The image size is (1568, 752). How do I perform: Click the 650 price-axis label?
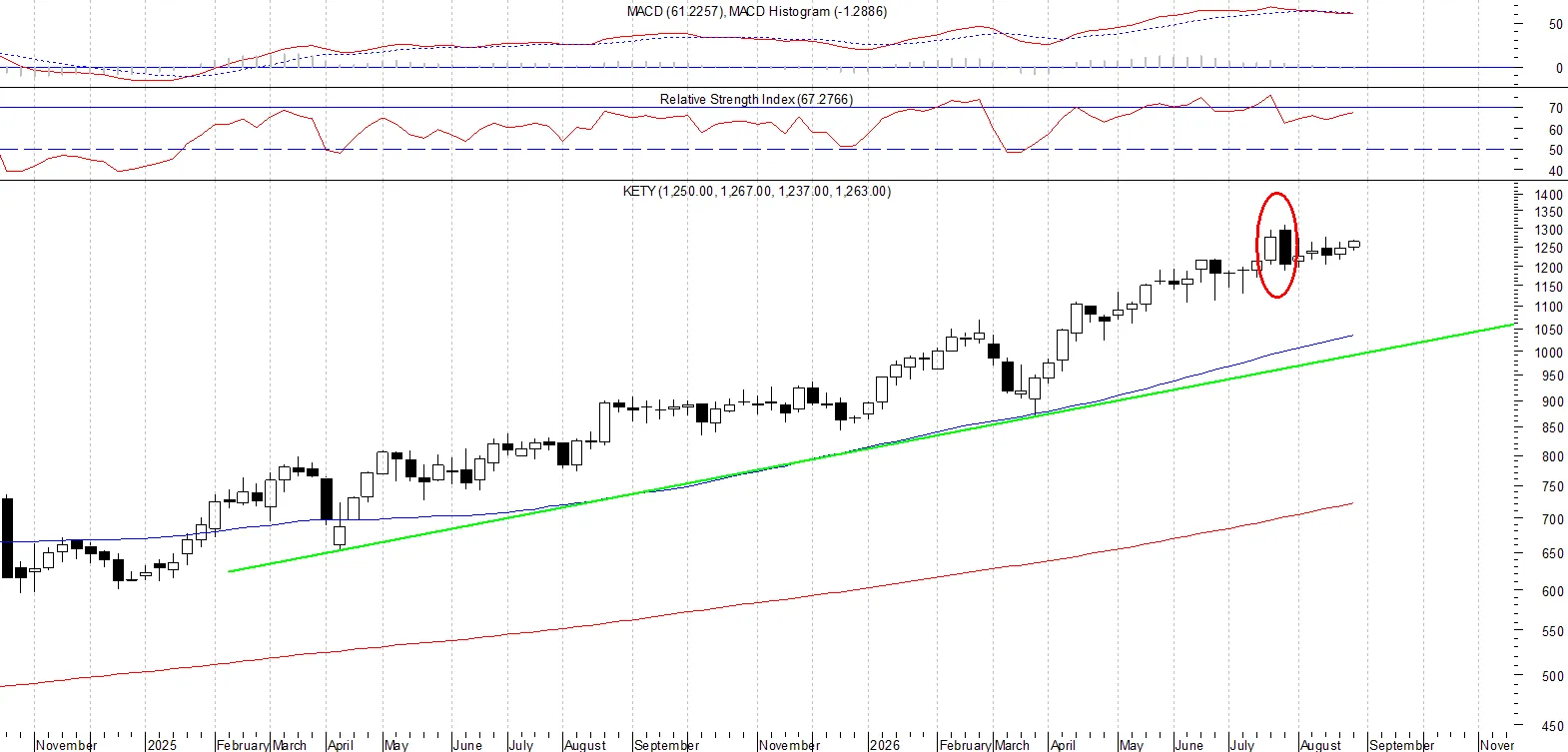coord(1552,554)
